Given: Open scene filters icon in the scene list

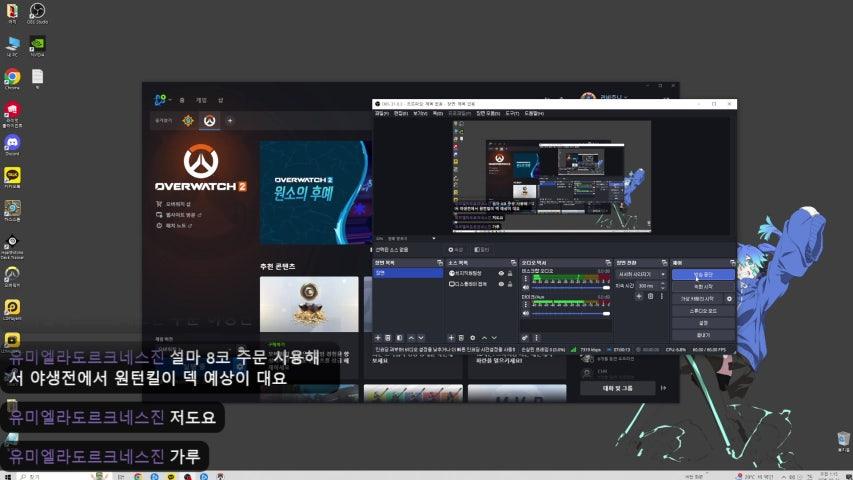Looking at the screenshot, I should (399, 338).
